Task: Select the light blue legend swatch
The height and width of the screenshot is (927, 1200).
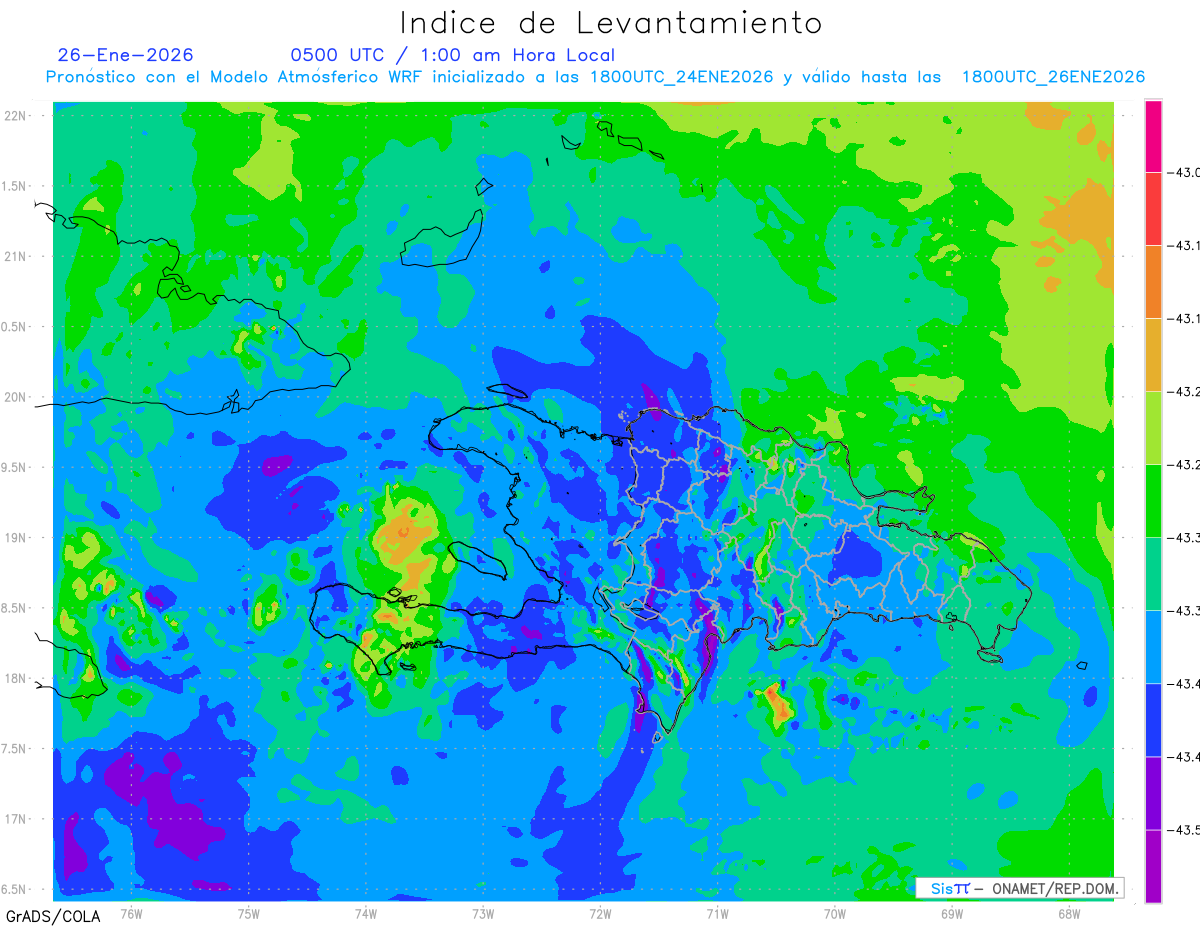Action: click(1153, 647)
